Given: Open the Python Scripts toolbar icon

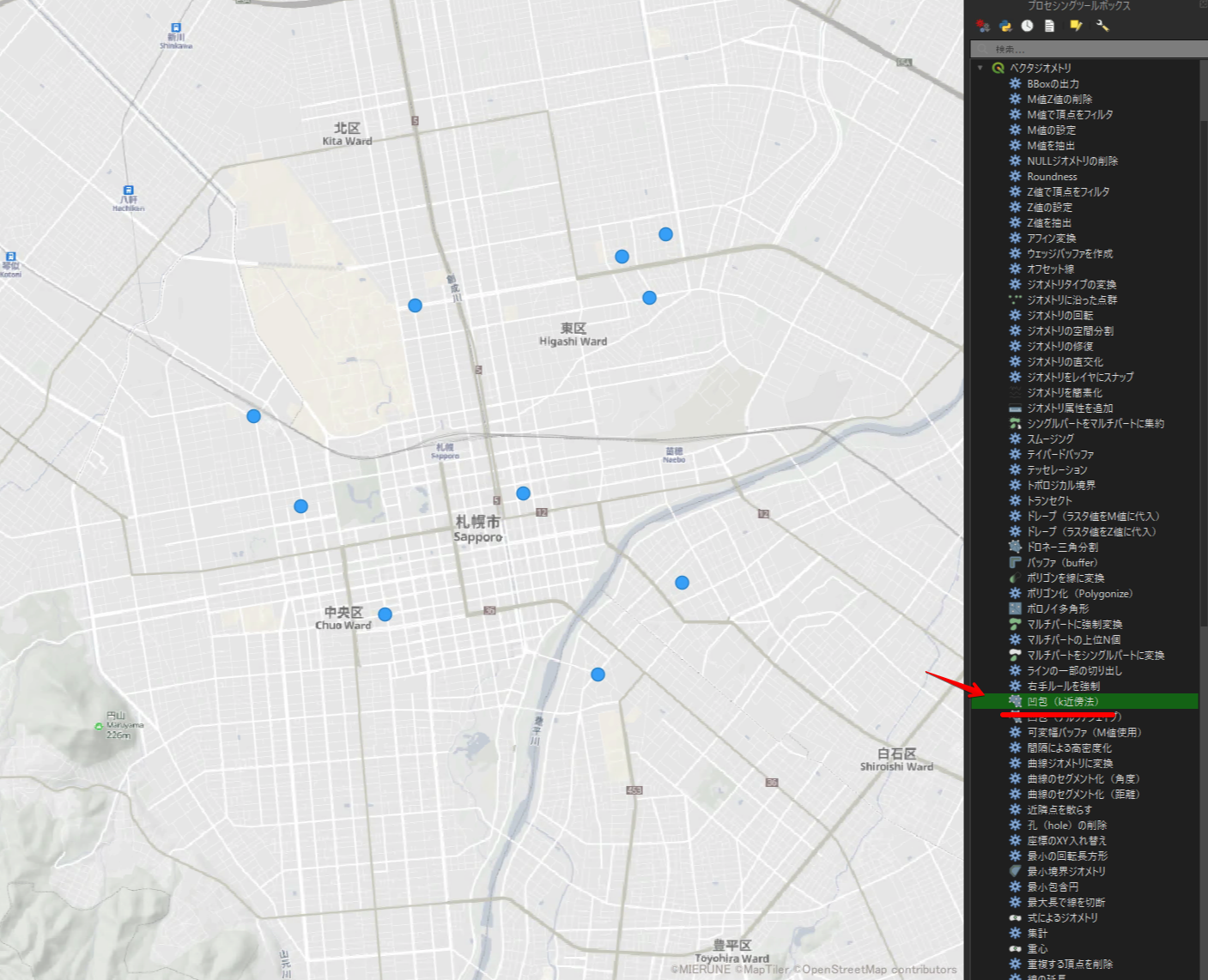Looking at the screenshot, I should click(1005, 26).
